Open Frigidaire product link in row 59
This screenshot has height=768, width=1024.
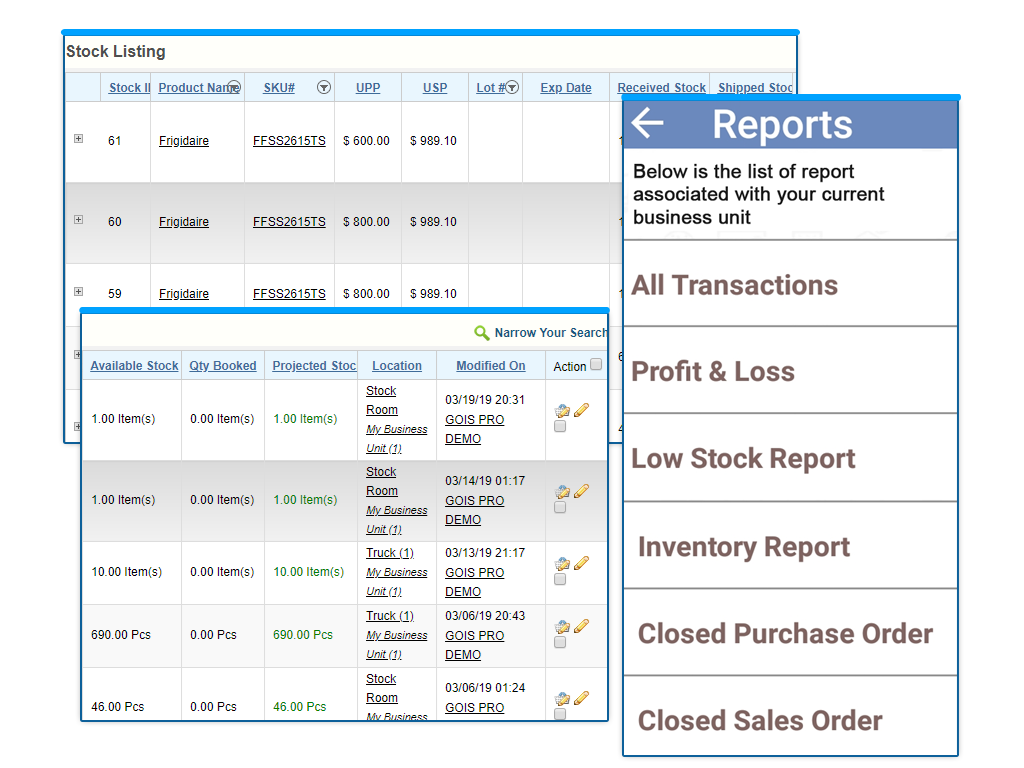(x=184, y=293)
